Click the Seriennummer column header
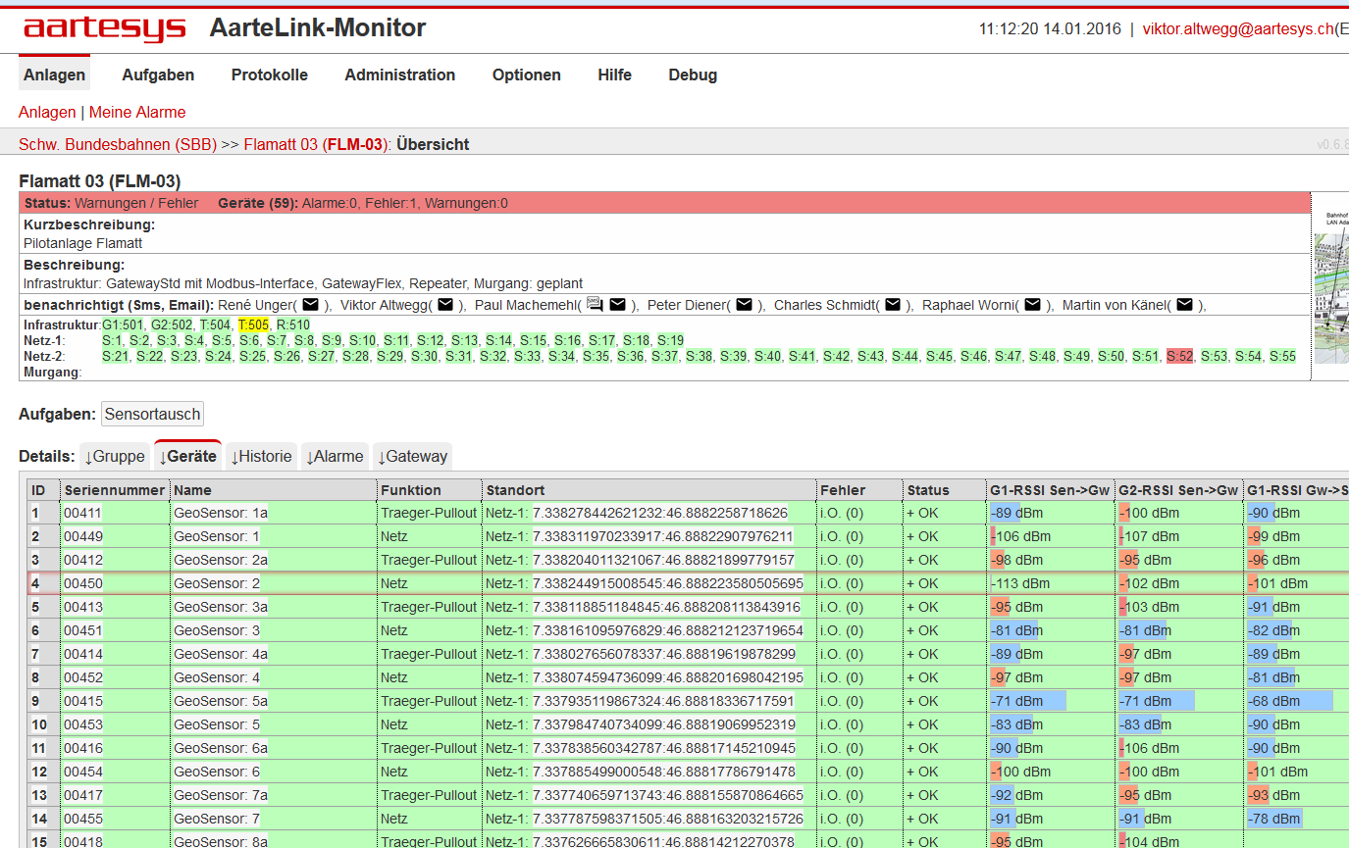 click(115, 490)
